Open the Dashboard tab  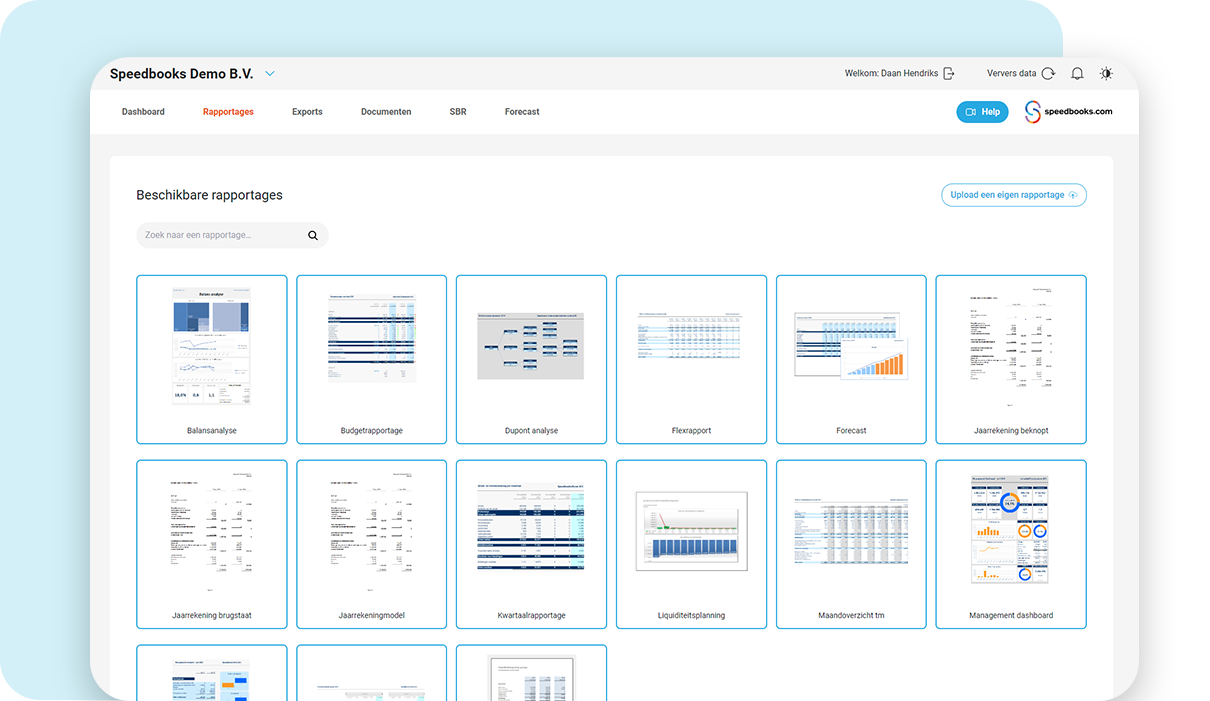(x=143, y=112)
